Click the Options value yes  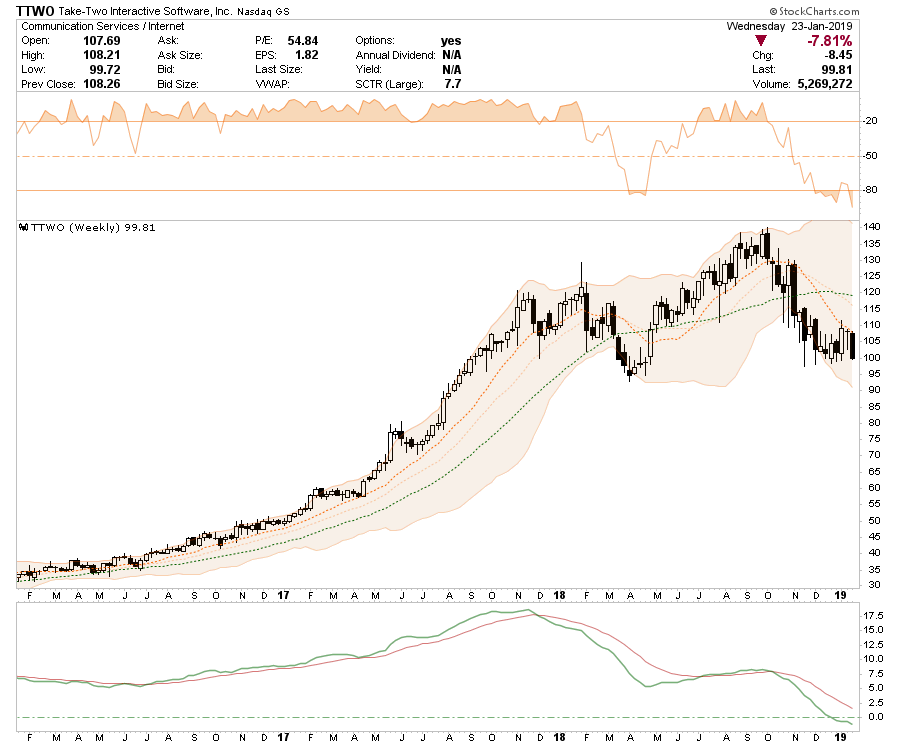(451, 41)
